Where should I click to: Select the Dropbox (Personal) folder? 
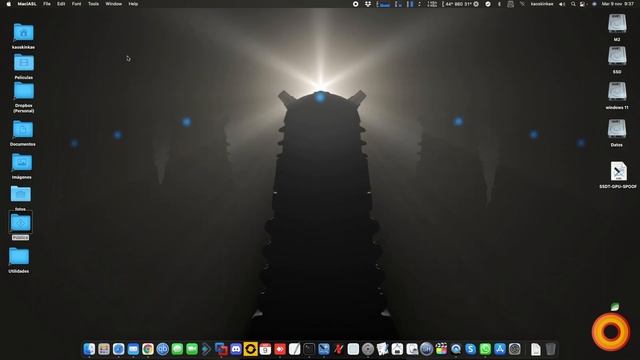[24, 91]
